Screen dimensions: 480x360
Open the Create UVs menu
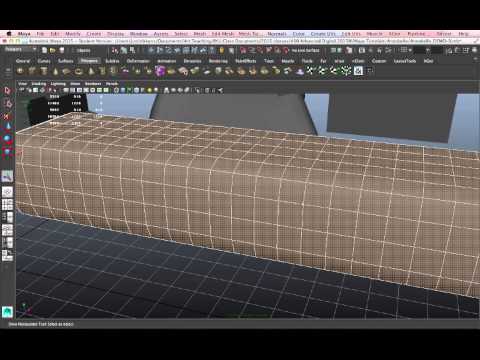pos(323,34)
